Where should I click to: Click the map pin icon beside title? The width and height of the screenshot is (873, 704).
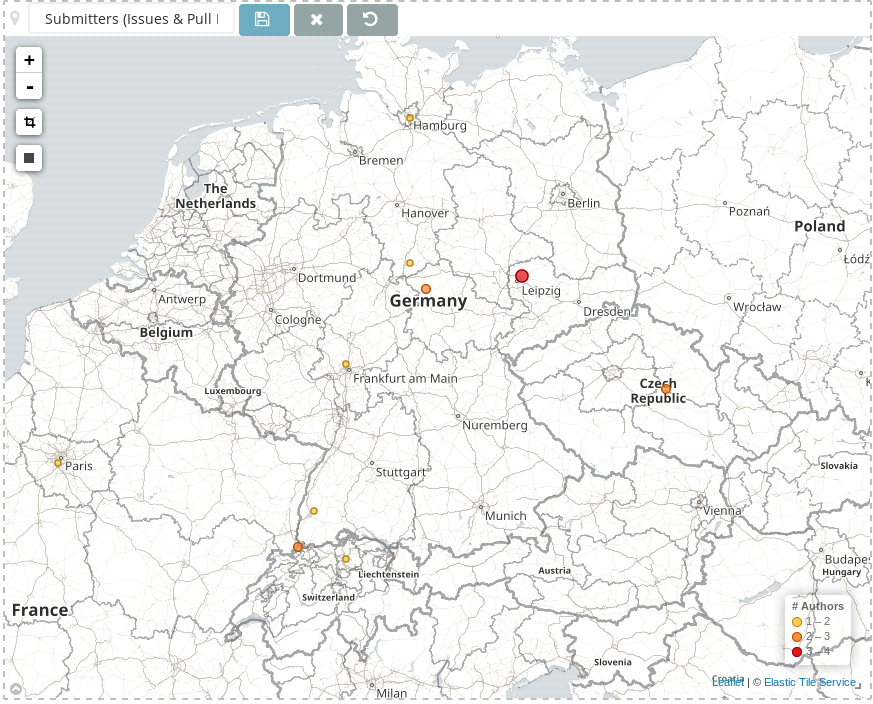[15, 20]
